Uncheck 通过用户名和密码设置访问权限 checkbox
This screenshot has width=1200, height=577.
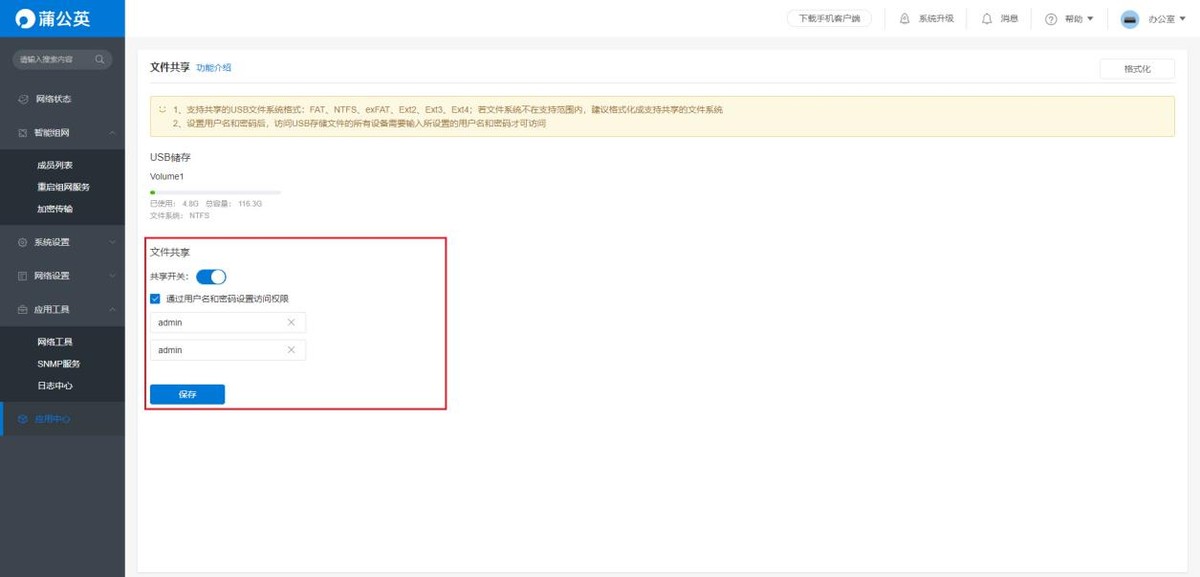coord(155,298)
